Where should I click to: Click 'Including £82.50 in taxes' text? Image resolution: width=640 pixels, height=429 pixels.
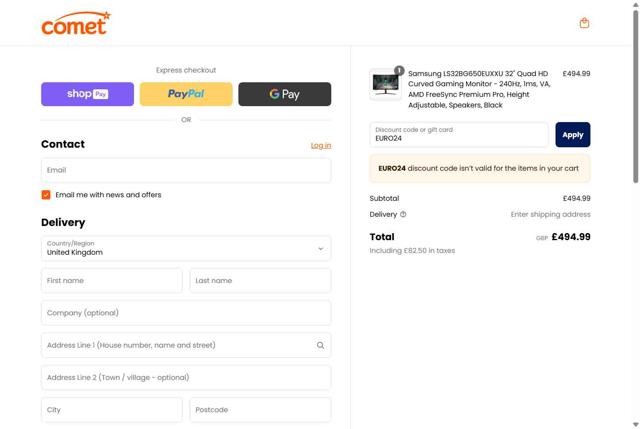412,251
